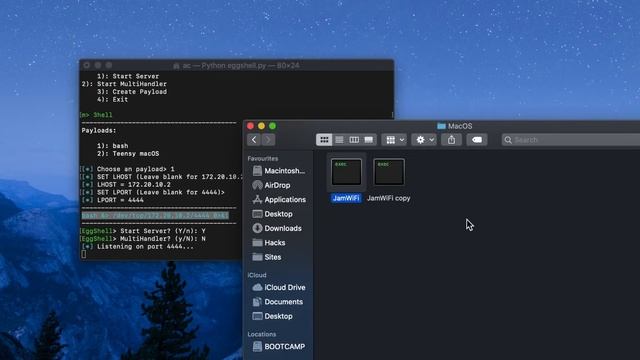Open Sites folder in sidebar
Screen dimensions: 640x360
click(x=267, y=257)
